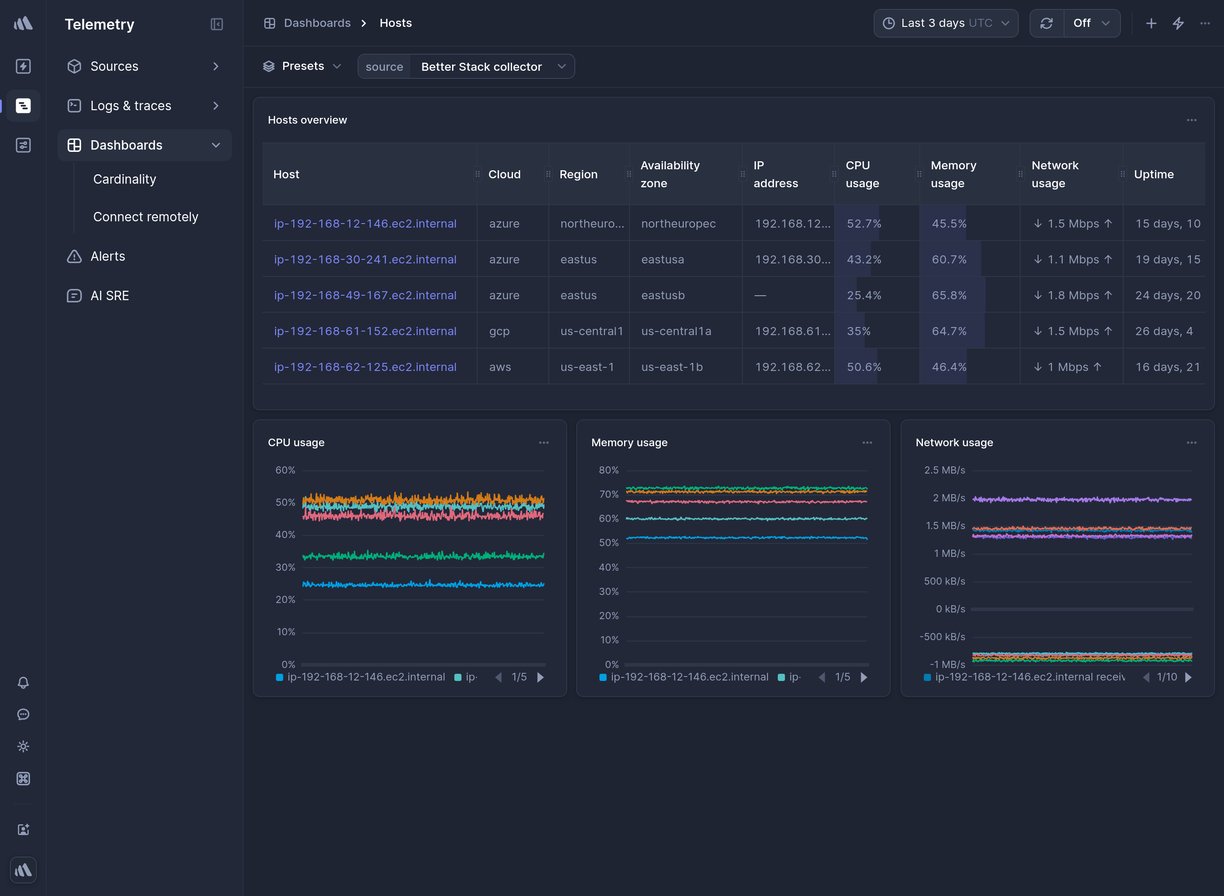Open the Better Stack collector source dropdown

tap(492, 67)
